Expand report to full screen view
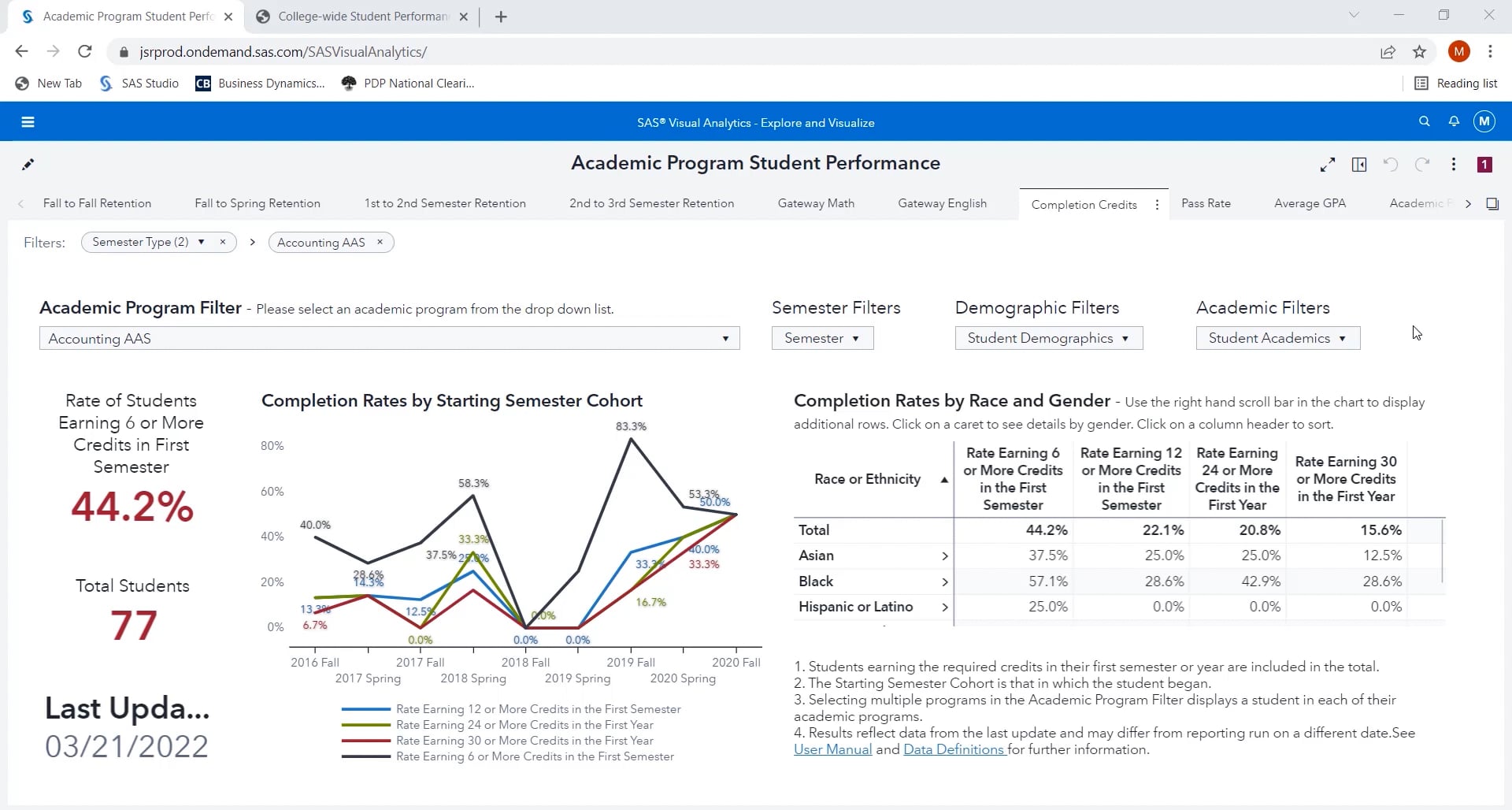 pos(1328,165)
